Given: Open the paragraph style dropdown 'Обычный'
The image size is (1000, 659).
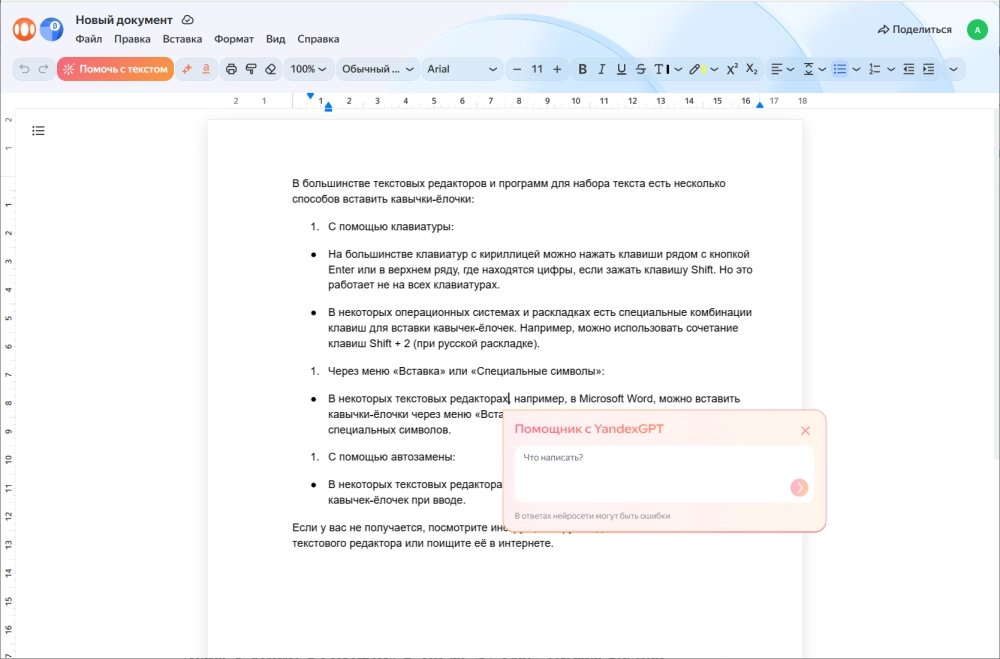Looking at the screenshot, I should tap(378, 69).
